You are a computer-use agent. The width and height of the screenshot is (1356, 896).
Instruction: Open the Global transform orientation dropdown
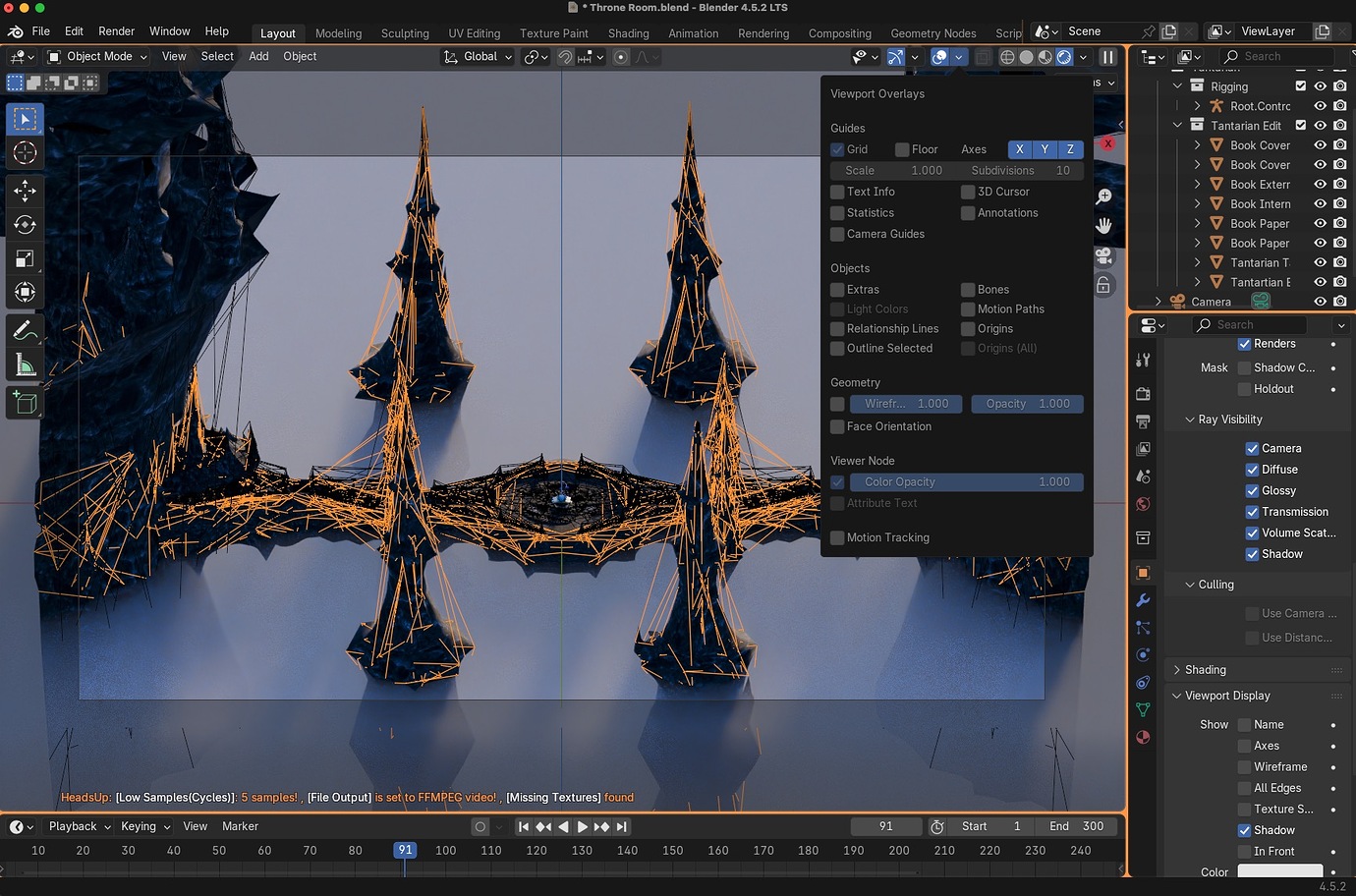[478, 57]
